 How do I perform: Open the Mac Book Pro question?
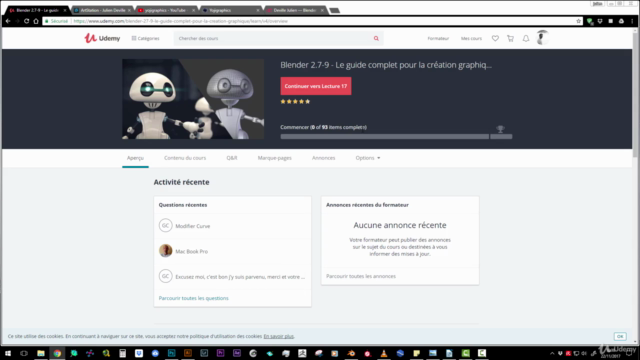191,251
